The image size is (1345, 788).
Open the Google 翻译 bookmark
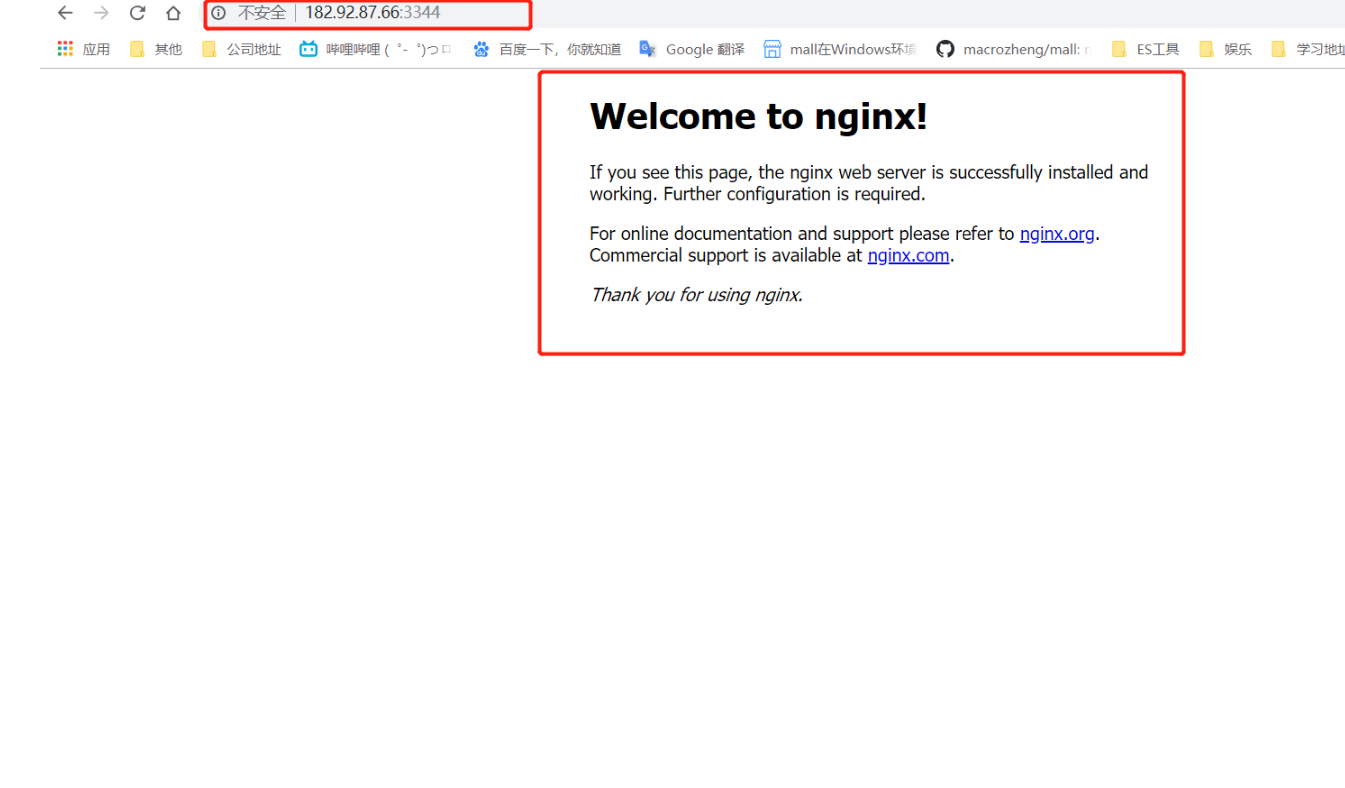(x=692, y=49)
